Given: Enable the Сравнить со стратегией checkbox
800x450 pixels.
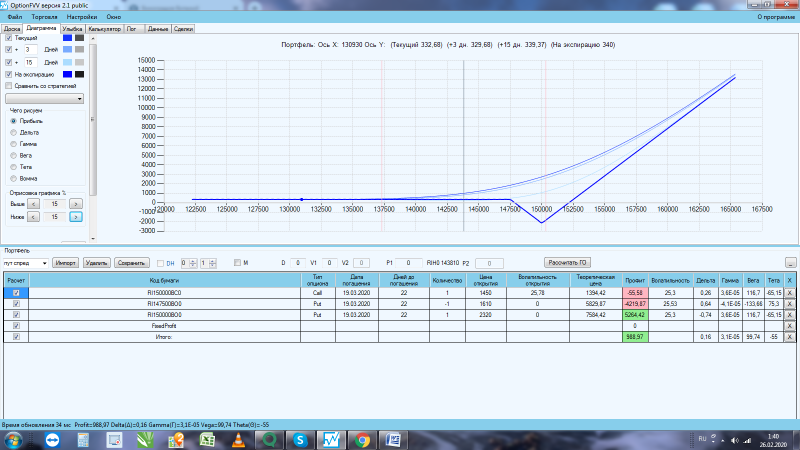Looking at the screenshot, I should (9, 86).
